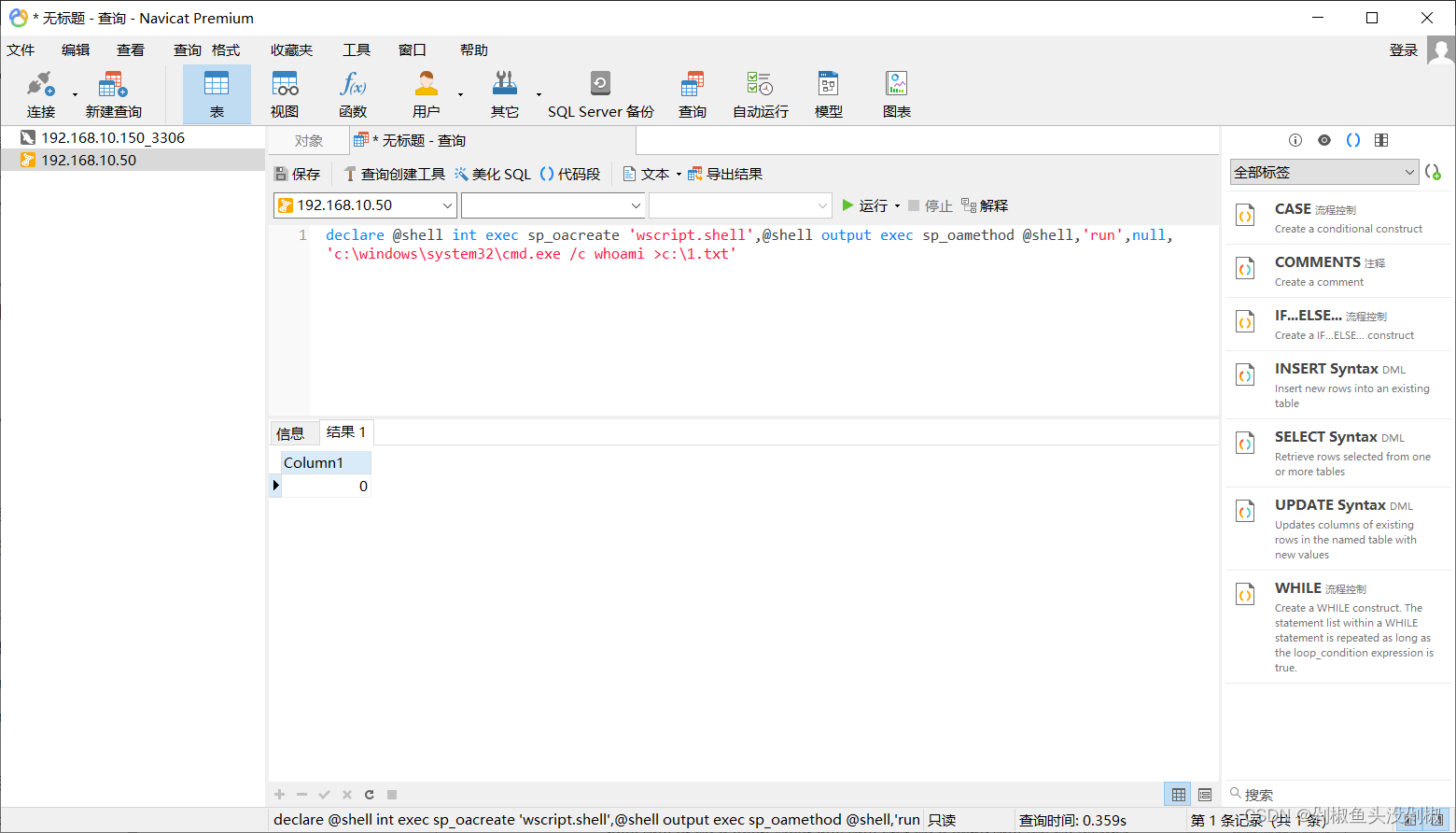1456x833 pixels.
Task: Open the connection 192.168.10.50 dropdown
Action: tap(365, 205)
